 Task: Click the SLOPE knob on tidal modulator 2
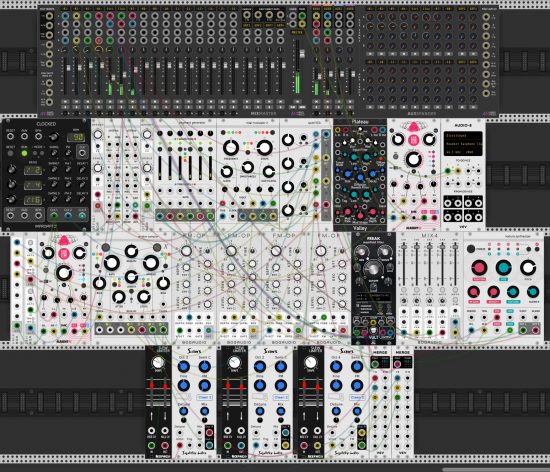click(227, 172)
